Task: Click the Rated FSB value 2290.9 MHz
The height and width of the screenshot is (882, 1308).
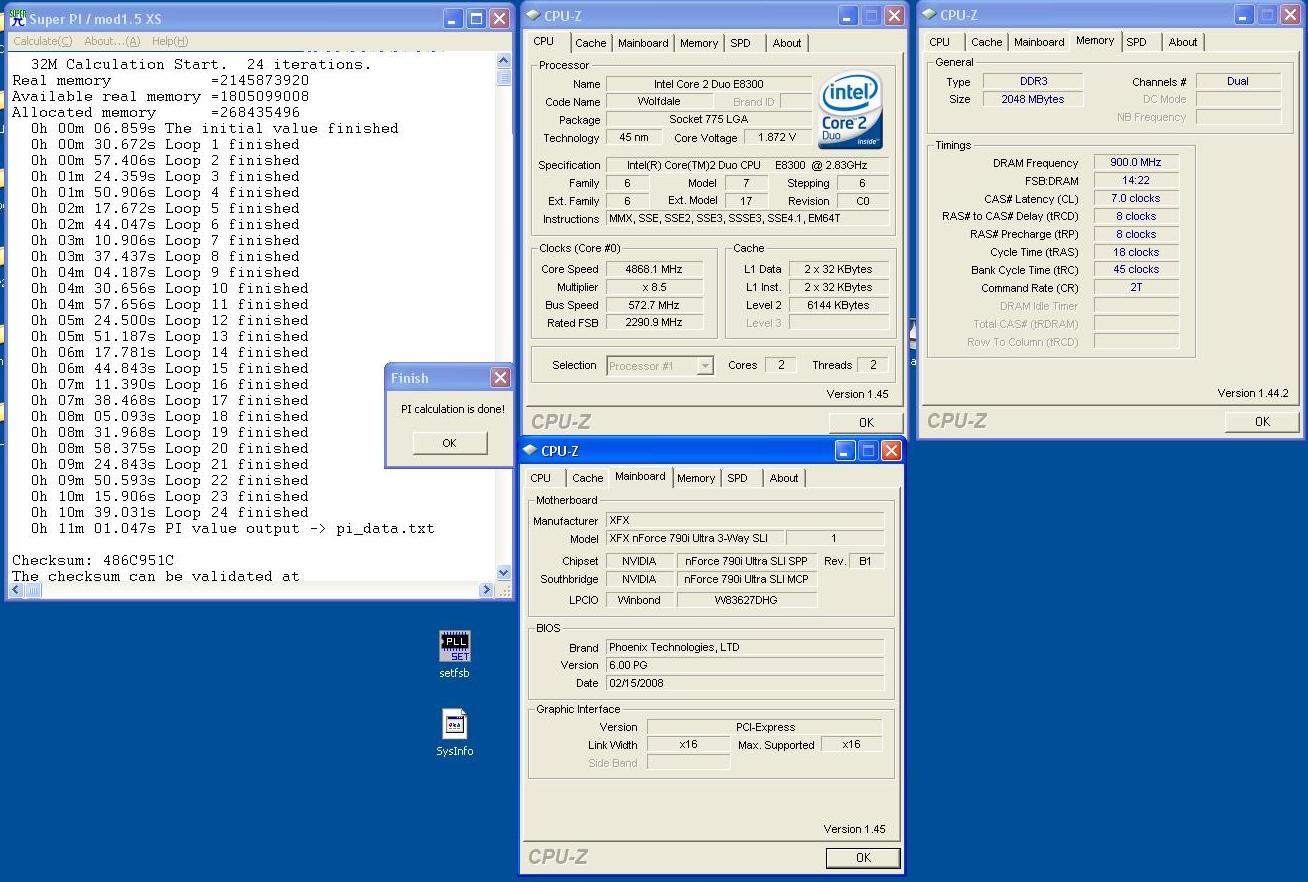Action: (x=654, y=323)
